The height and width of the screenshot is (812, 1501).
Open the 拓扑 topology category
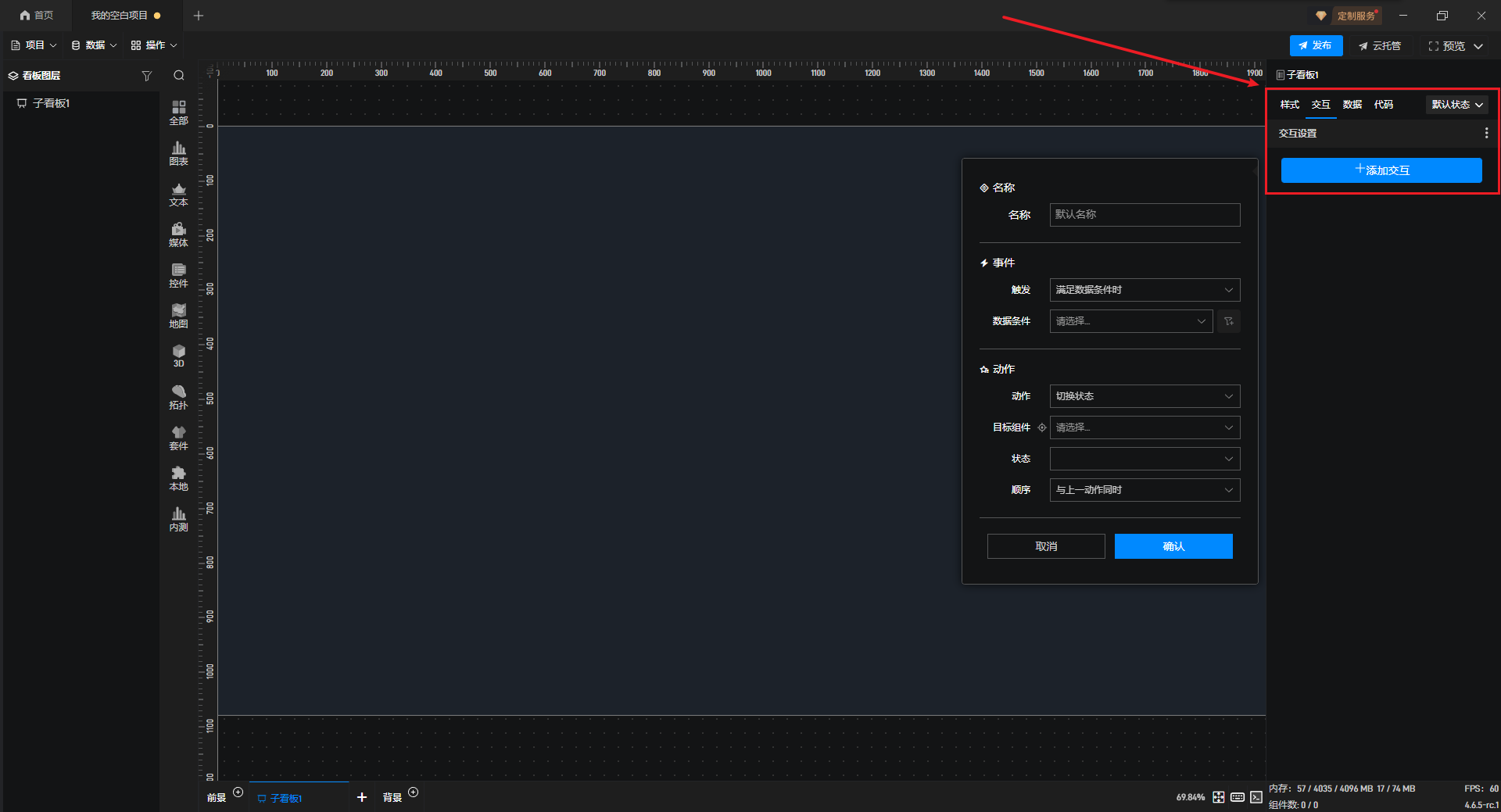[179, 397]
